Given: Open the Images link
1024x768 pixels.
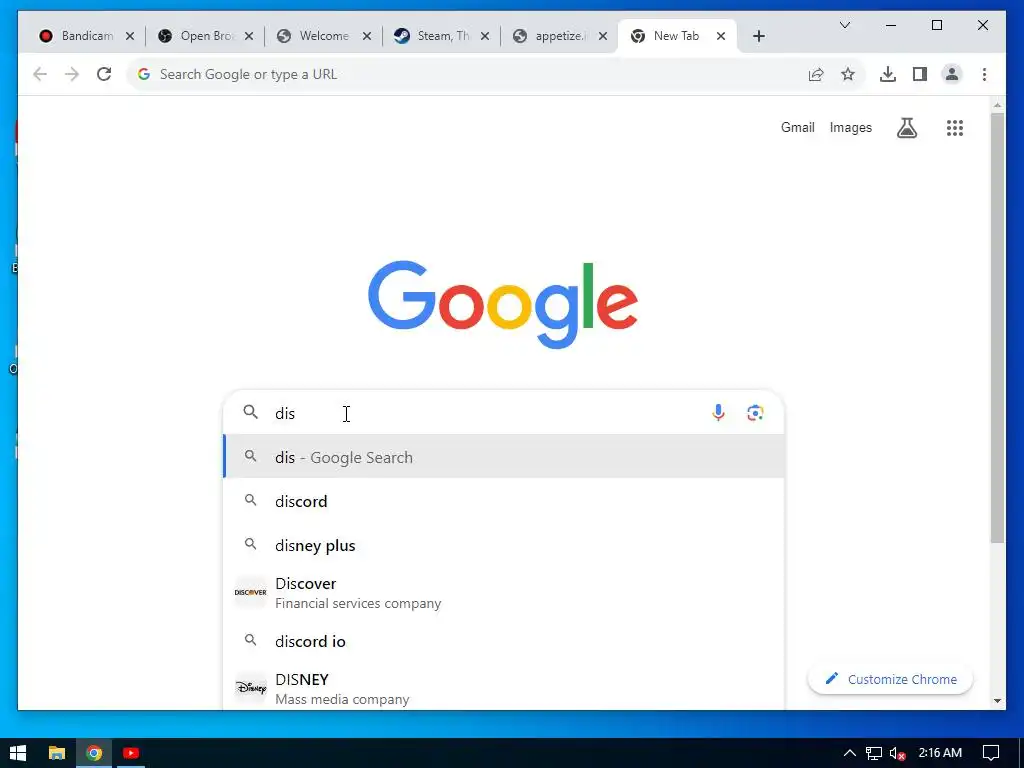Looking at the screenshot, I should 850,128.
